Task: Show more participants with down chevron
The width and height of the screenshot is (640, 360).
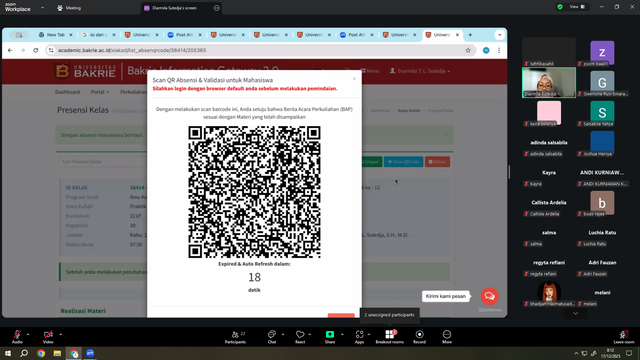Action: point(576,313)
